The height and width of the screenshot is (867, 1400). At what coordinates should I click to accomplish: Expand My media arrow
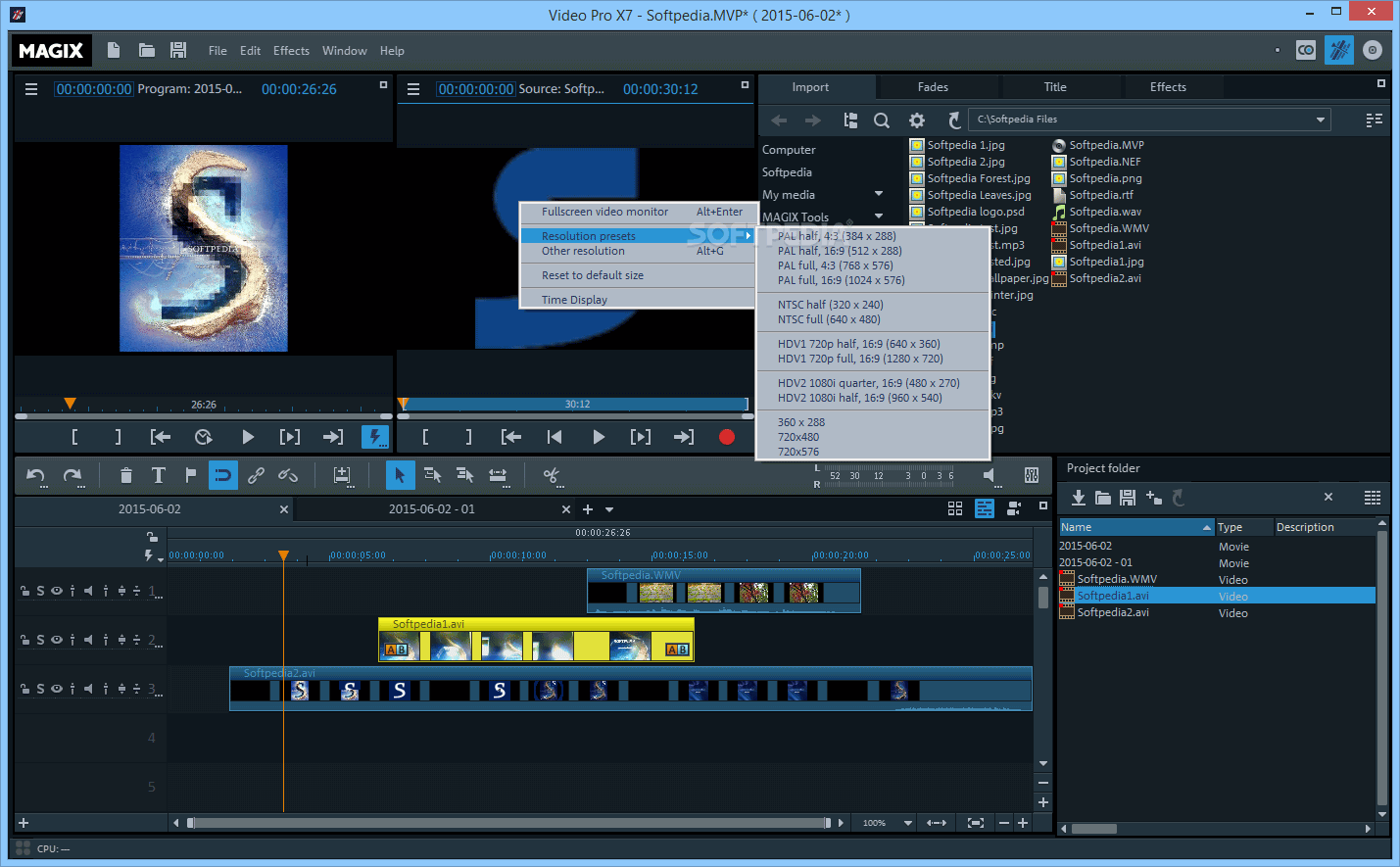[x=879, y=194]
